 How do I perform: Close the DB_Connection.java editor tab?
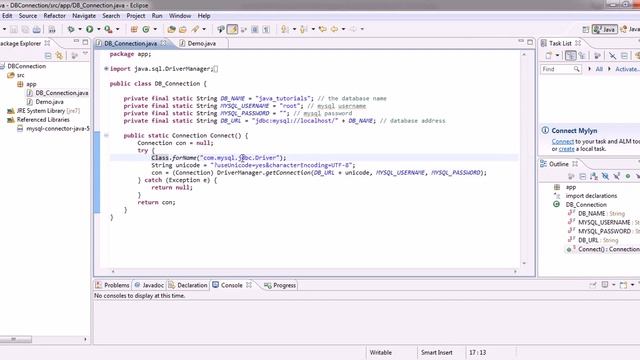point(164,43)
